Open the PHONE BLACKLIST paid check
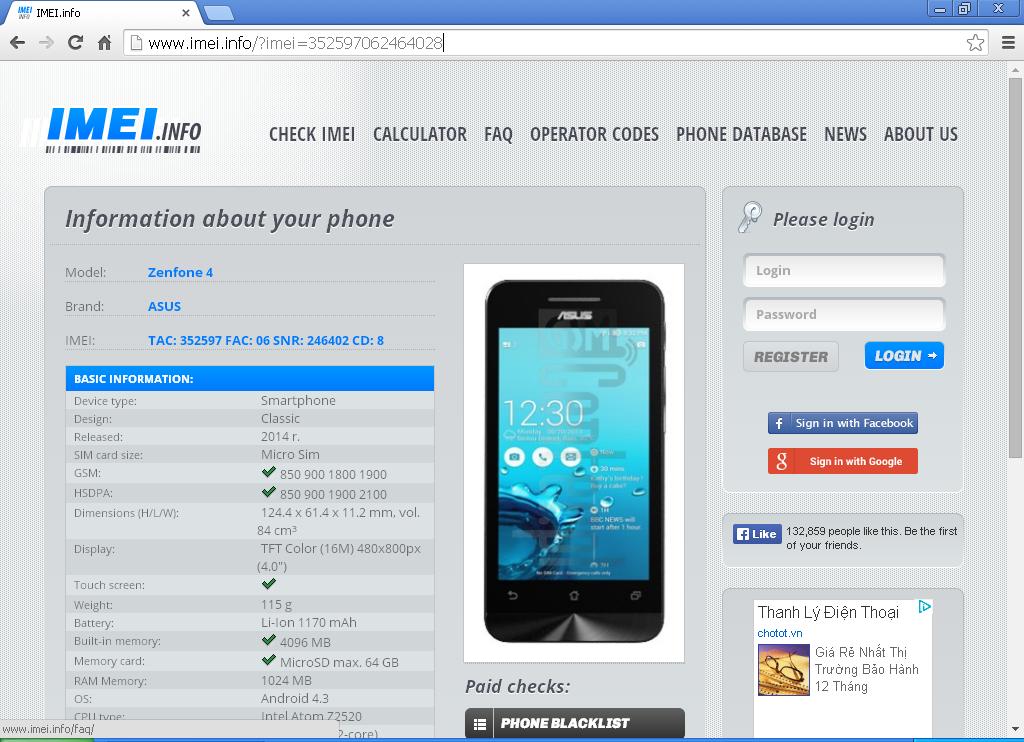The image size is (1024, 742). coord(575,724)
